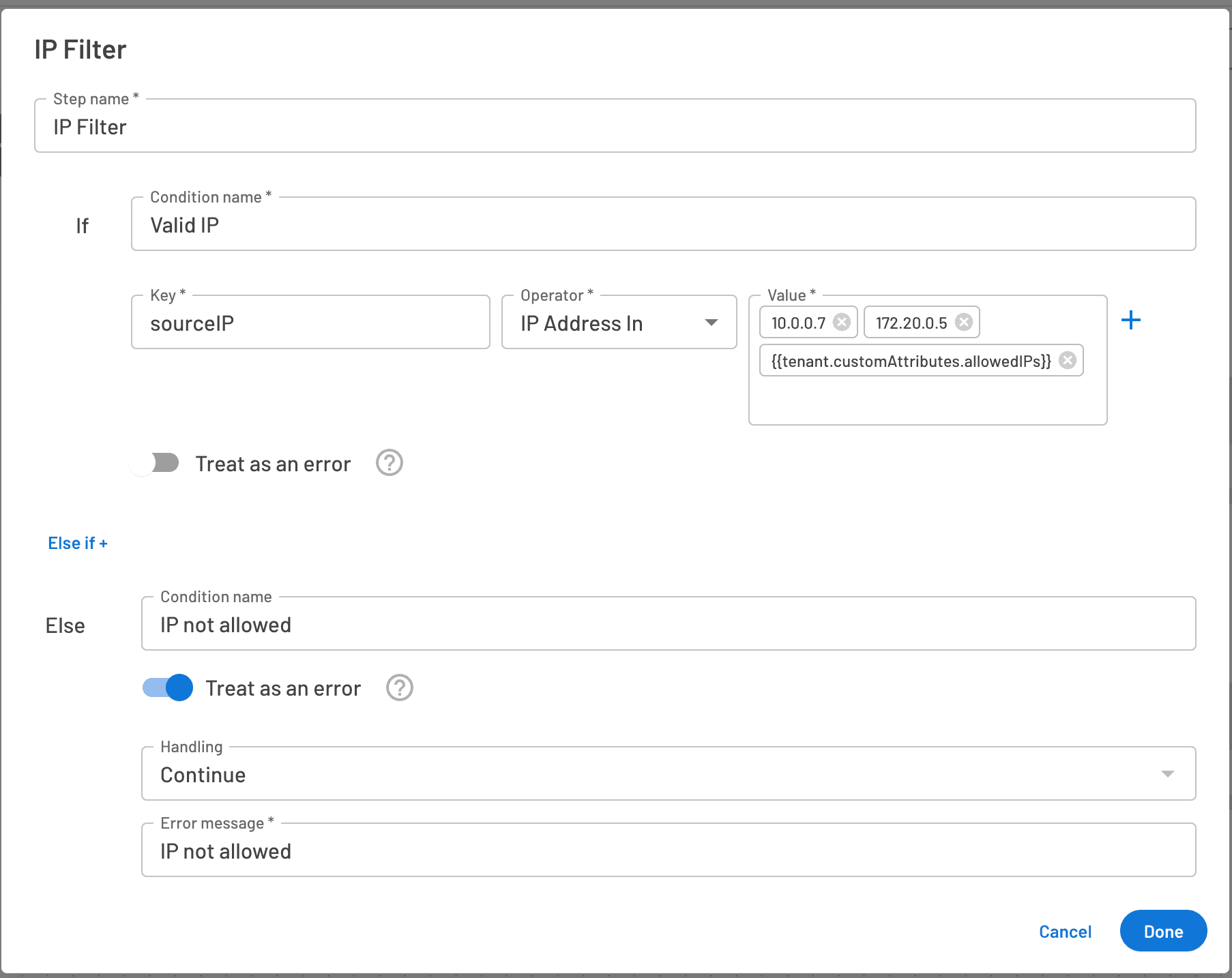The width and height of the screenshot is (1232, 978).
Task: Open the help tooltip beside Valid IP's error toggle
Action: pos(389,463)
